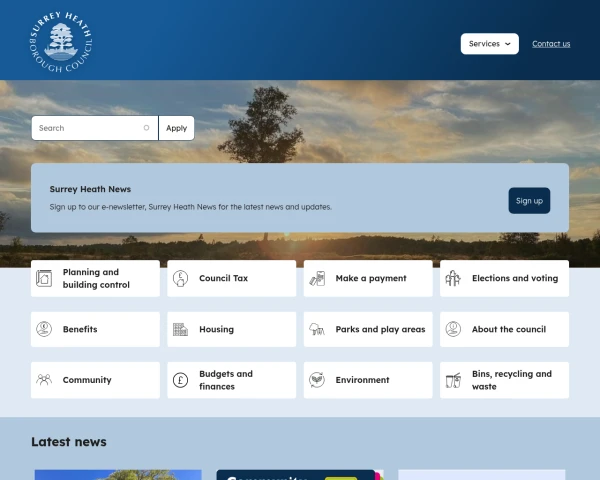Click the Surrey Heath Borough Council logo

[61, 42]
